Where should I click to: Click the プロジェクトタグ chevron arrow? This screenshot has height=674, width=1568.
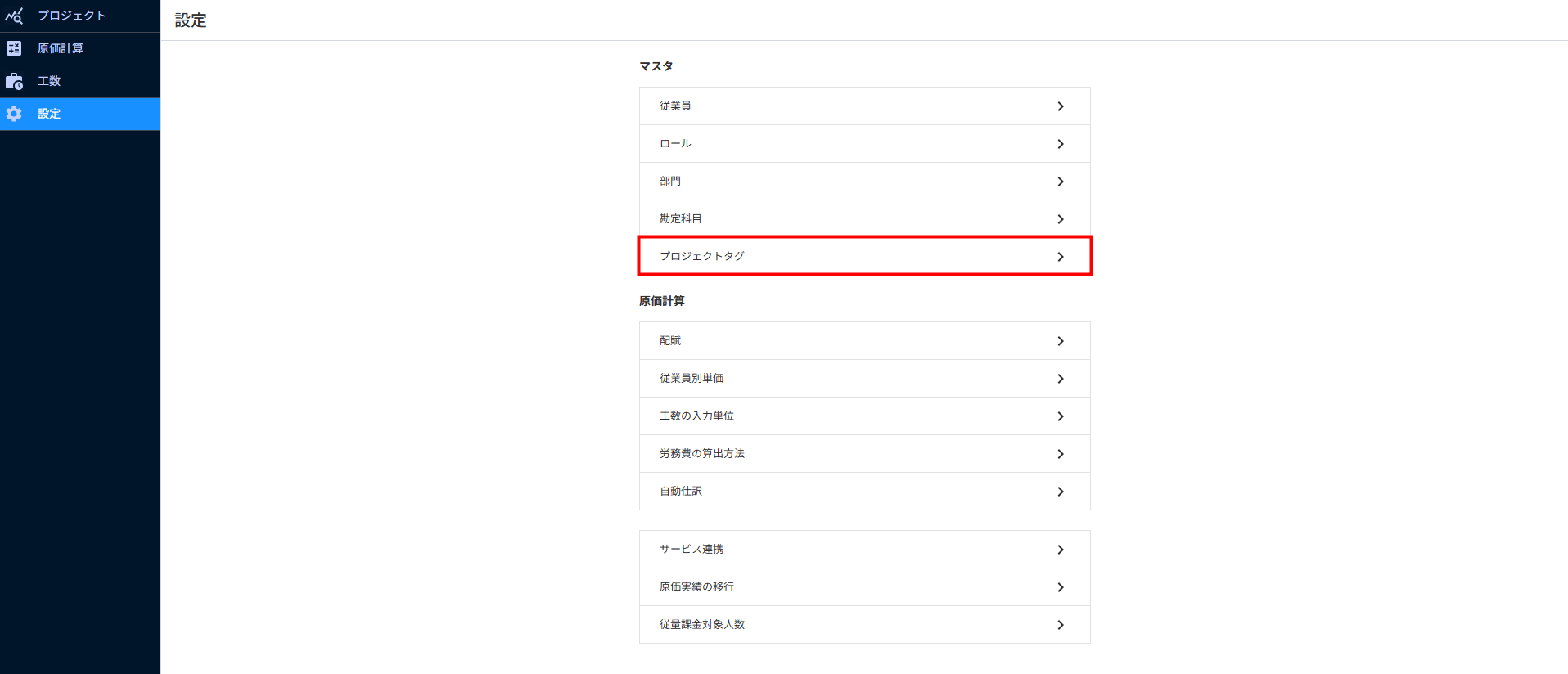[x=1061, y=257]
